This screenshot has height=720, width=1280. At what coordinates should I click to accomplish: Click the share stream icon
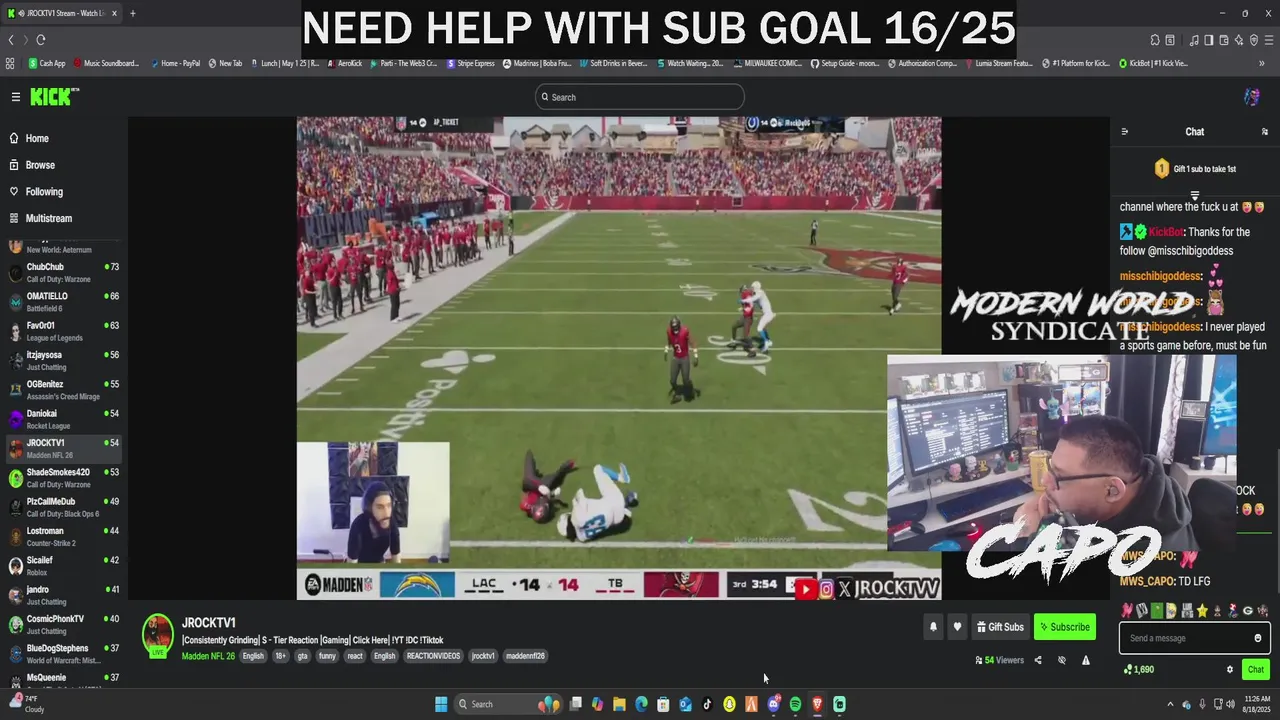pyautogui.click(x=1038, y=660)
